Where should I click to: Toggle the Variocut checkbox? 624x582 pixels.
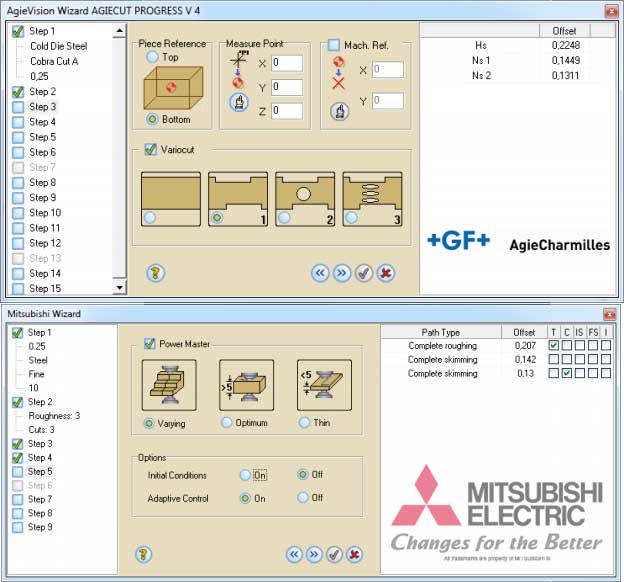[x=150, y=150]
